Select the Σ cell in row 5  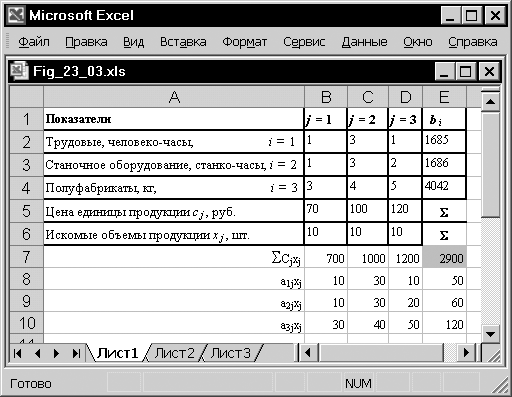[444, 211]
